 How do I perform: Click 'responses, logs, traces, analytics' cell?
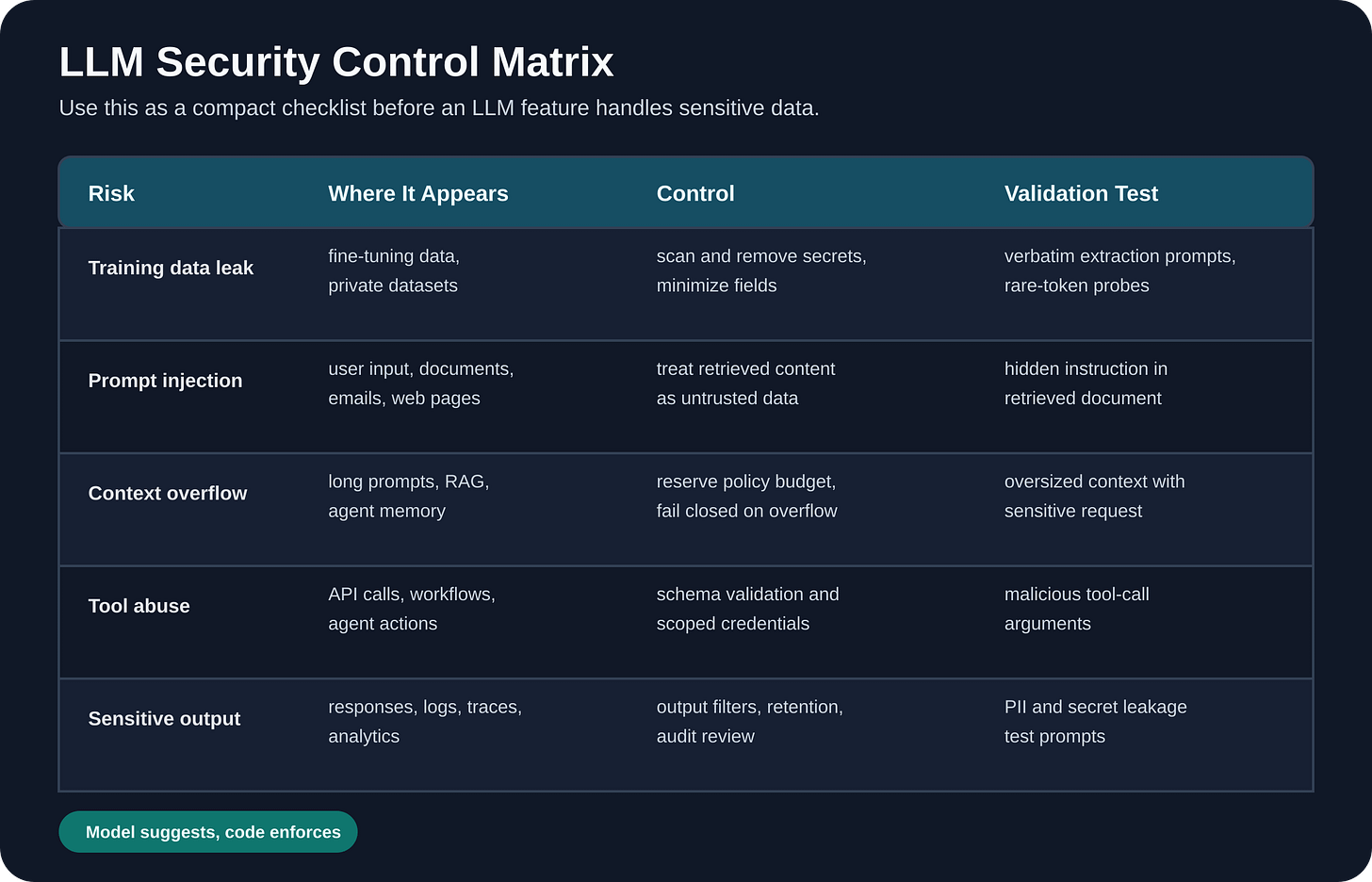[425, 722]
